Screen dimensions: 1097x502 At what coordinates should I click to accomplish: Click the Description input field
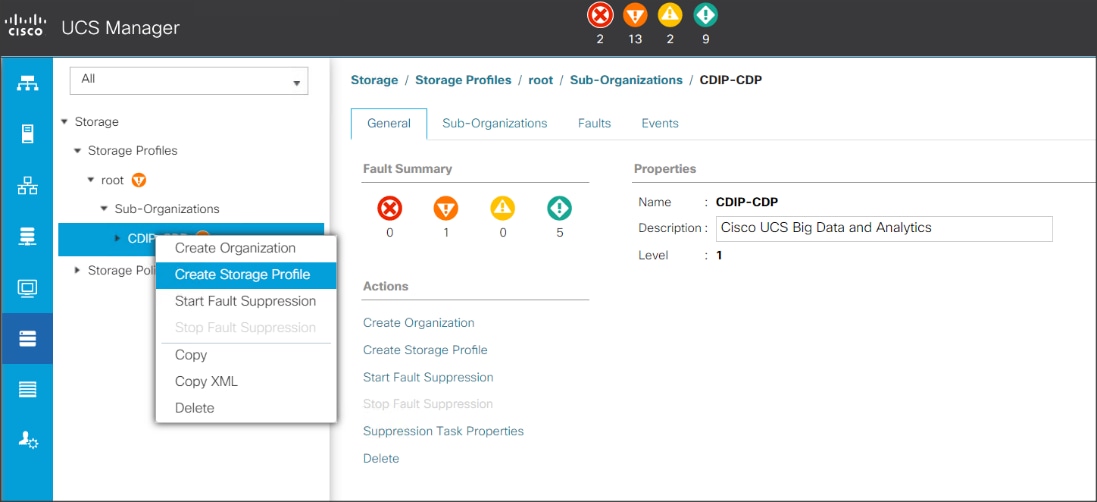(x=884, y=229)
